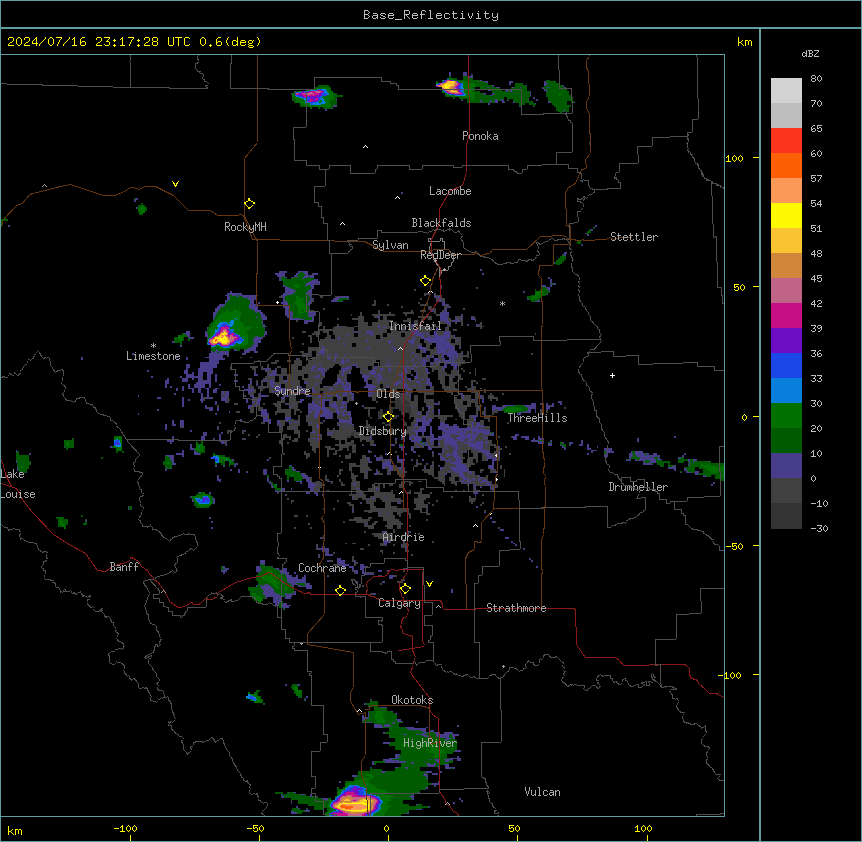The image size is (862, 842).
Task: Click the yellow diamond marker below Cochrane
Action: (x=340, y=590)
